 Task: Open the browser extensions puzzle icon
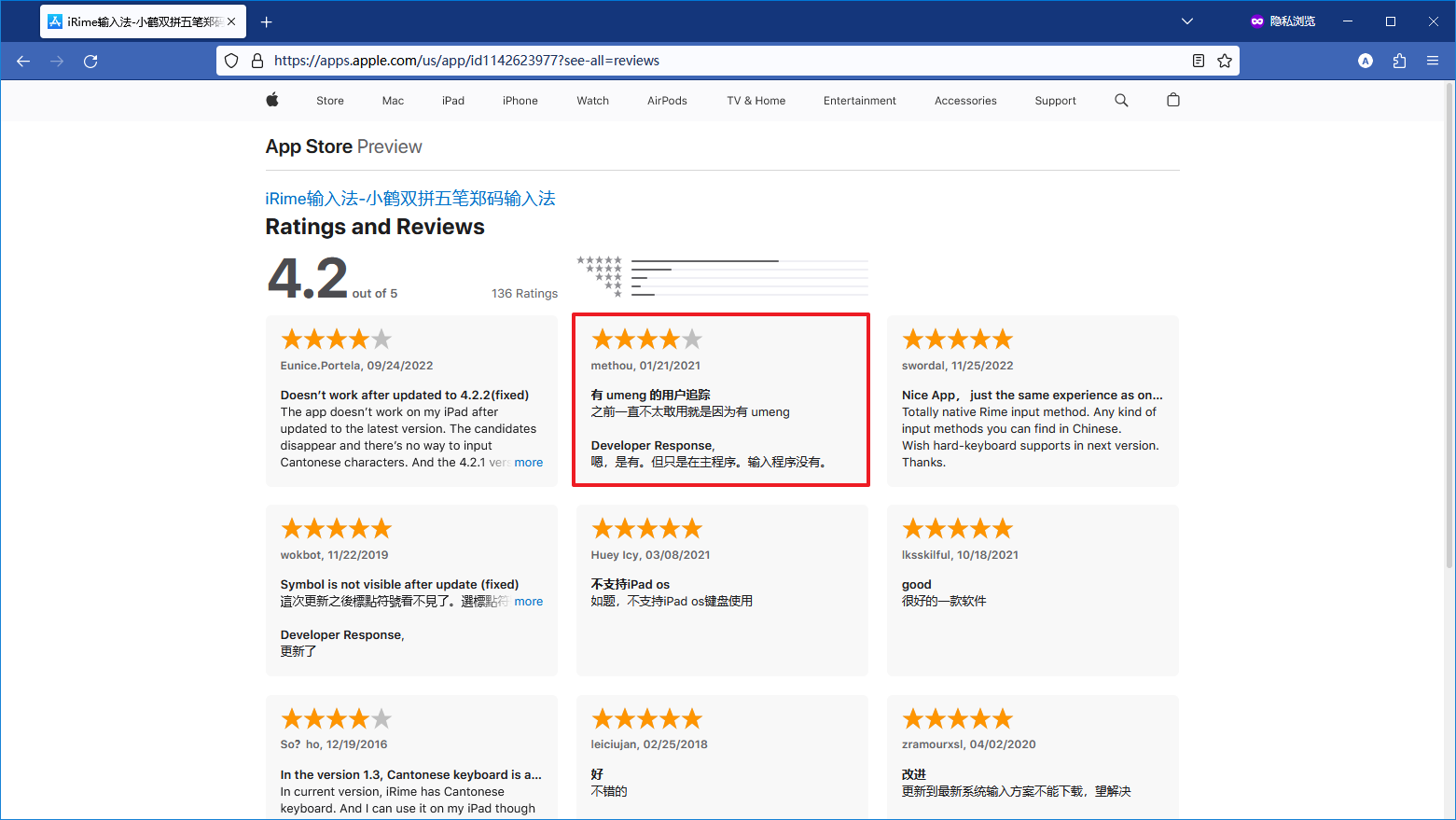tap(1399, 61)
